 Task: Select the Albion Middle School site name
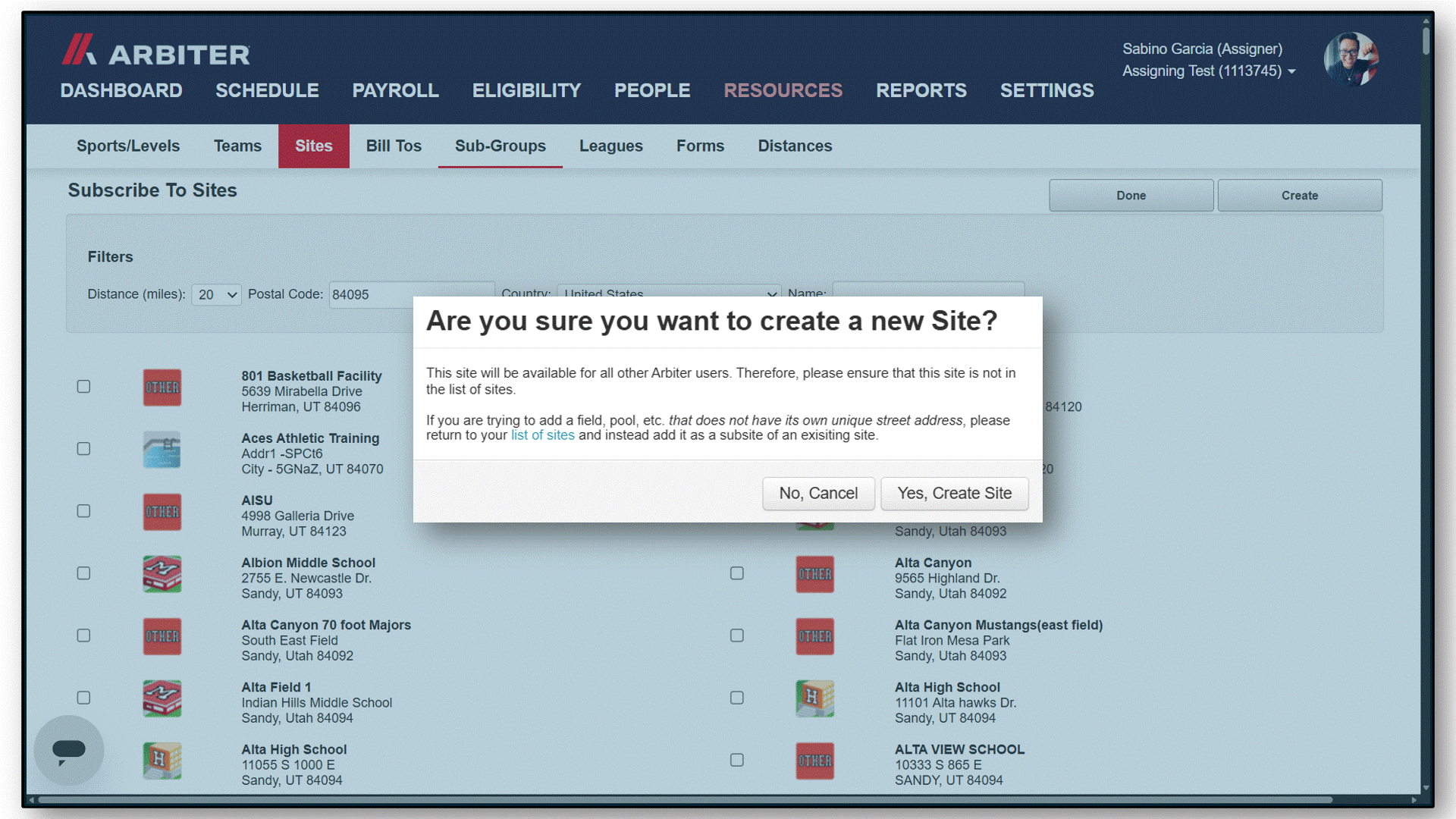coord(309,563)
